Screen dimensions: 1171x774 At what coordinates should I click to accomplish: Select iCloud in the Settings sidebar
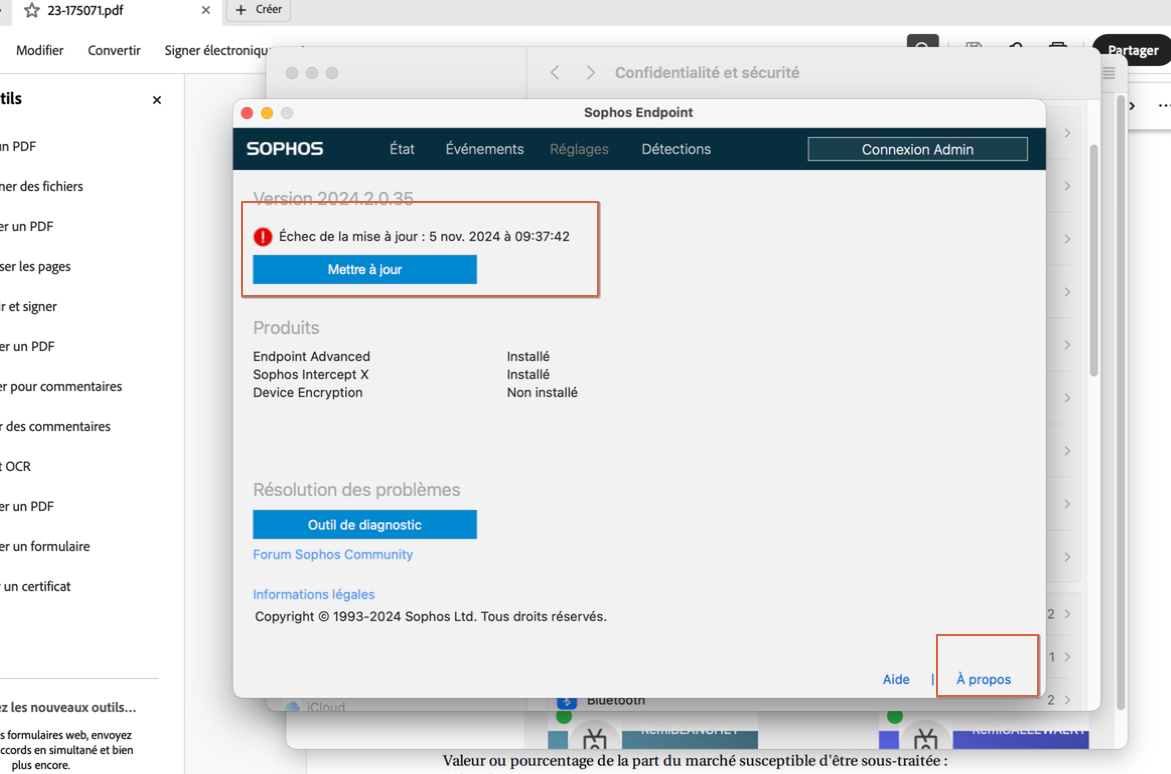(x=315, y=706)
